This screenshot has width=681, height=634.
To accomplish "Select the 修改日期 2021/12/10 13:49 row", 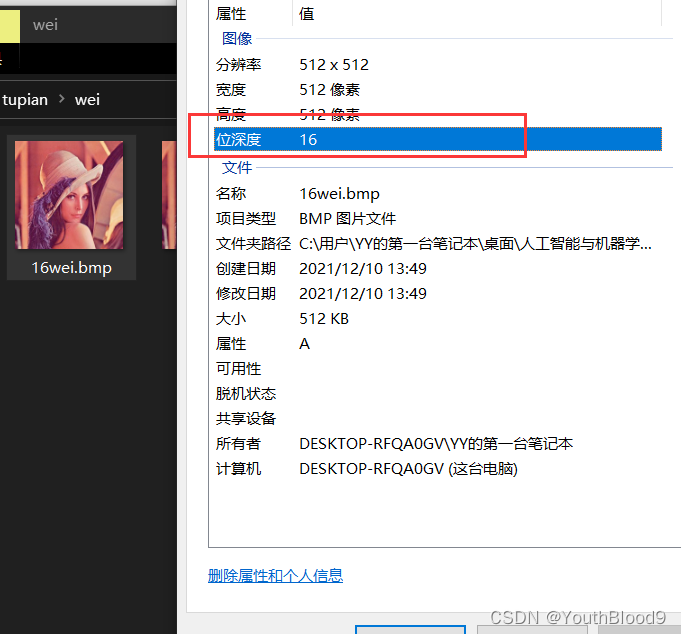I will [438, 294].
